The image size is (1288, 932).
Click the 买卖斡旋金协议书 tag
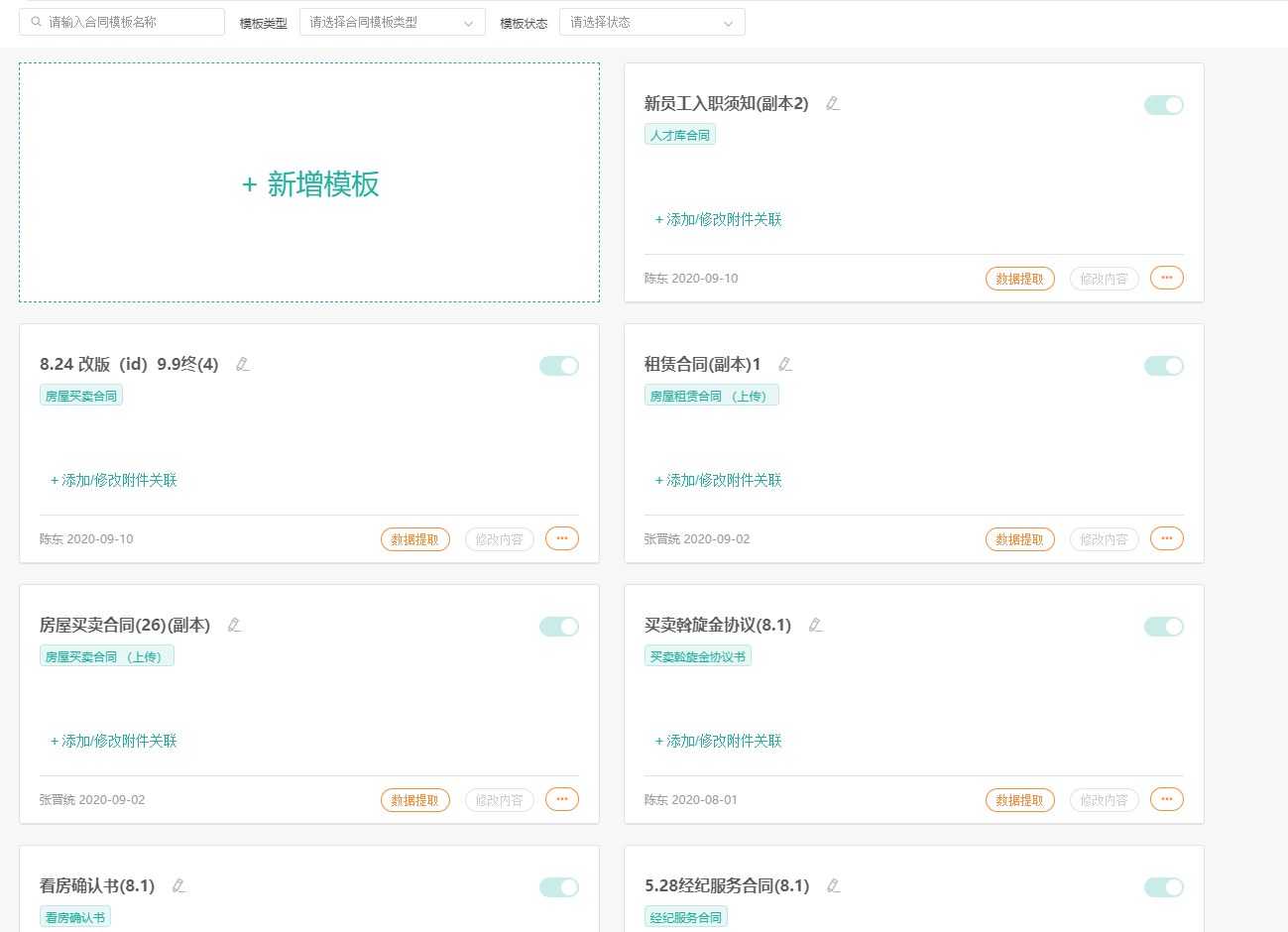(698, 656)
